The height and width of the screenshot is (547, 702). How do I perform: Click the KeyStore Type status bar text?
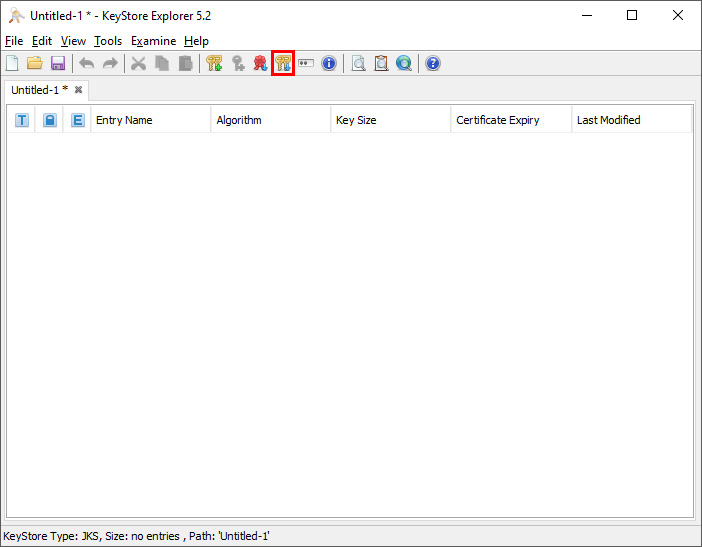tap(137, 536)
